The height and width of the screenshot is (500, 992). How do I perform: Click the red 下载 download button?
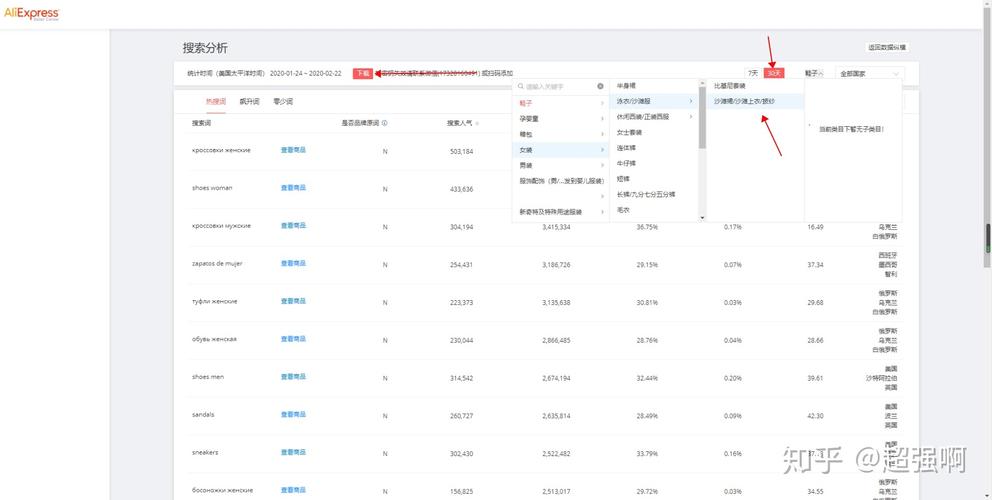pyautogui.click(x=363, y=73)
